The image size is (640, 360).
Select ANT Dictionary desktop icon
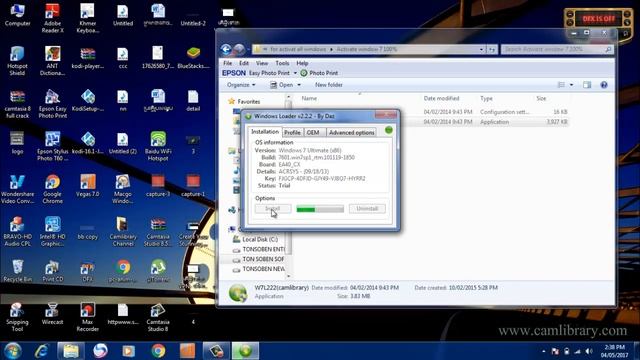click(52, 61)
